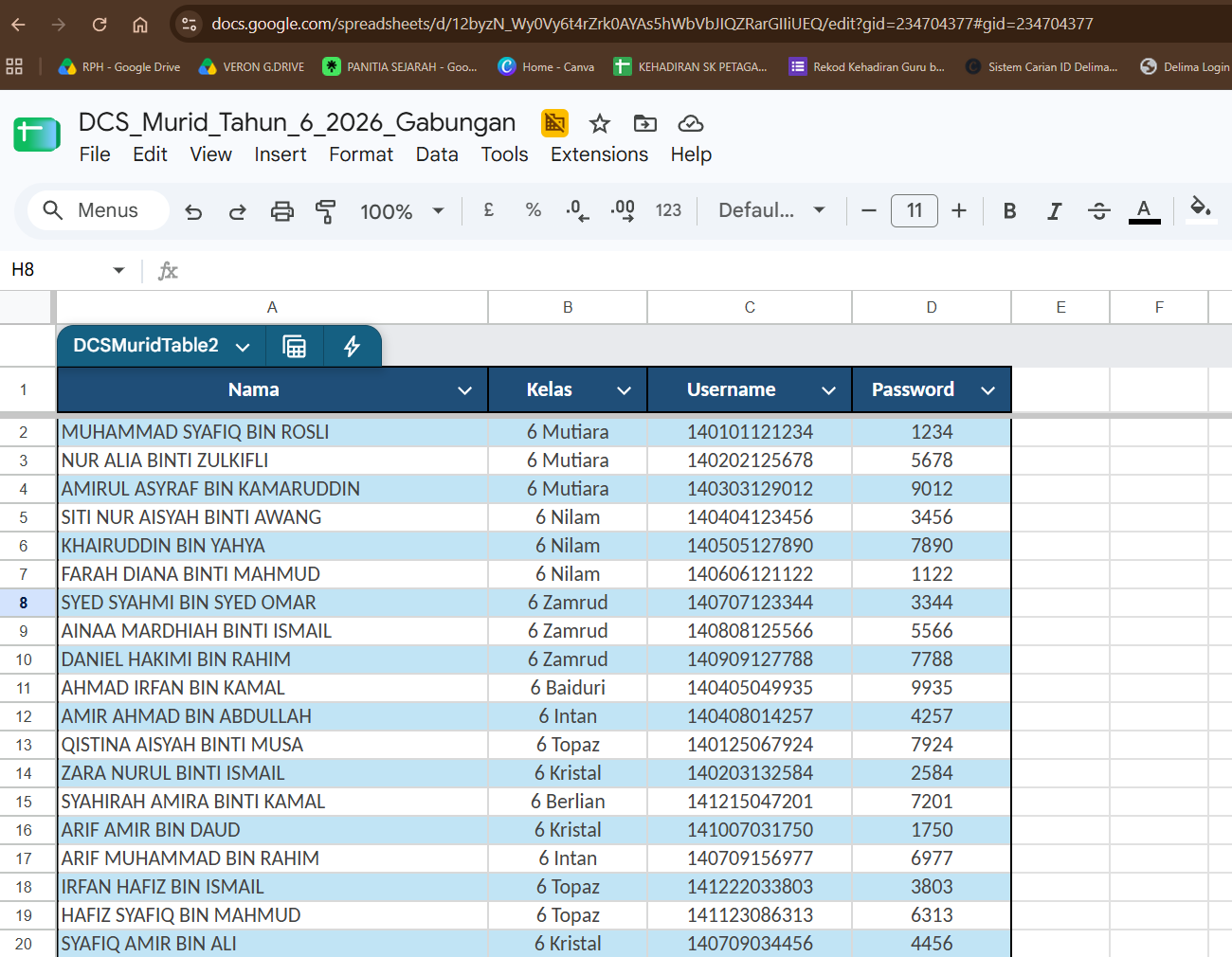The width and height of the screenshot is (1232, 957).
Task: Decrease decimal places
Action: tap(577, 210)
